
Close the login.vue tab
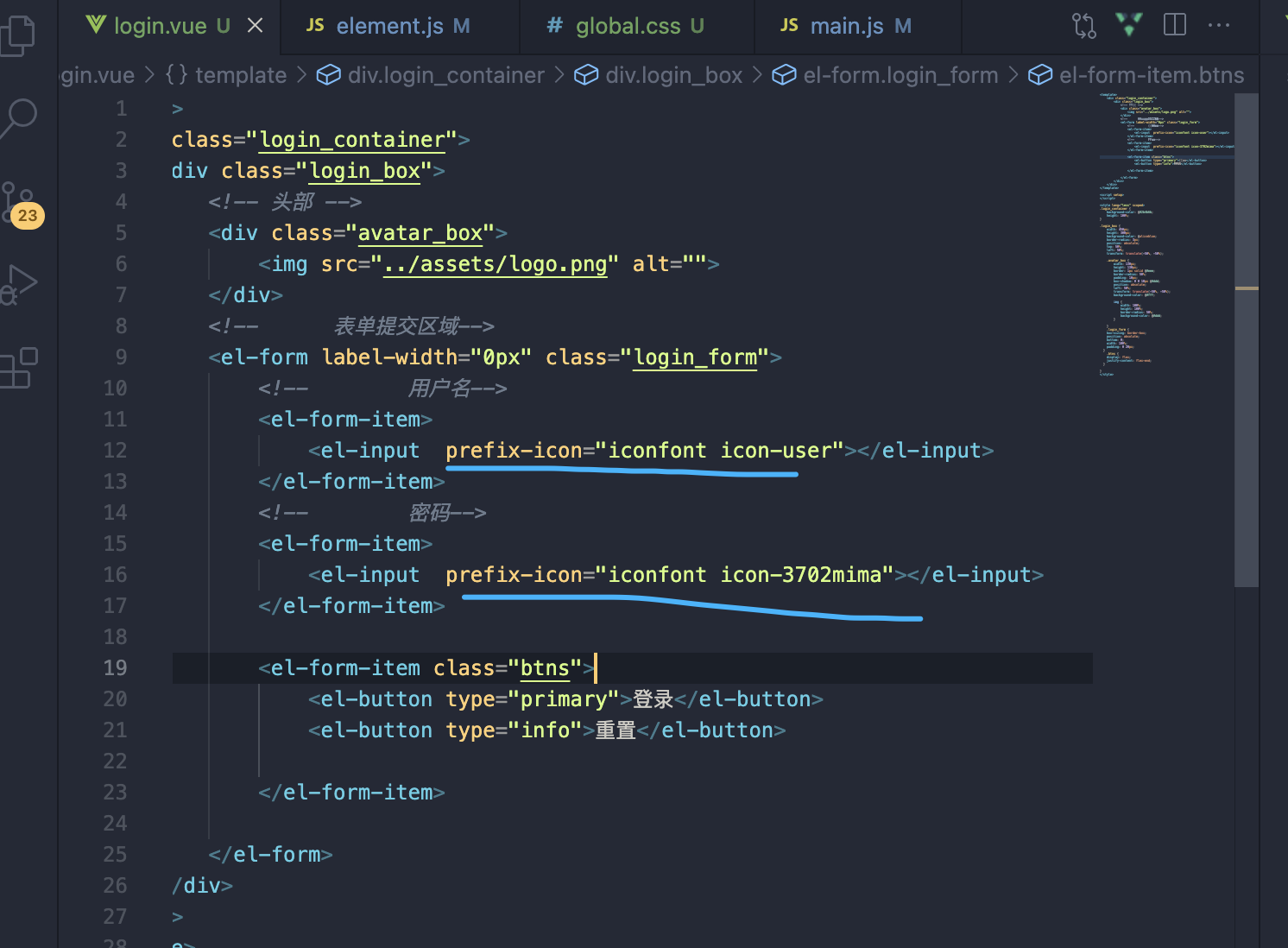[x=256, y=26]
